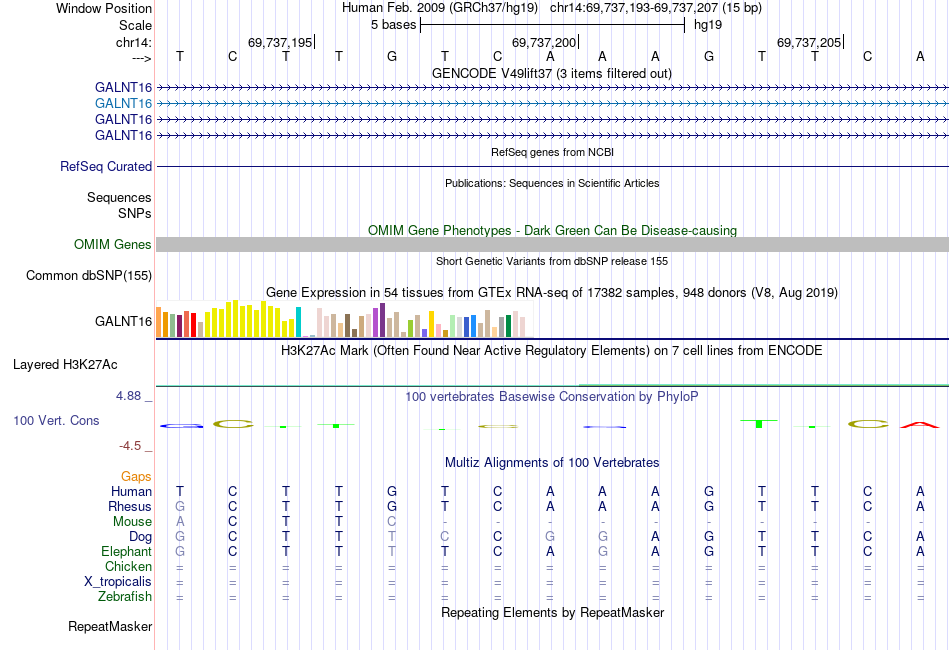950x650 pixels.
Task: Open the H3K27Ac Mark ENCODE track title
Action: point(552,351)
